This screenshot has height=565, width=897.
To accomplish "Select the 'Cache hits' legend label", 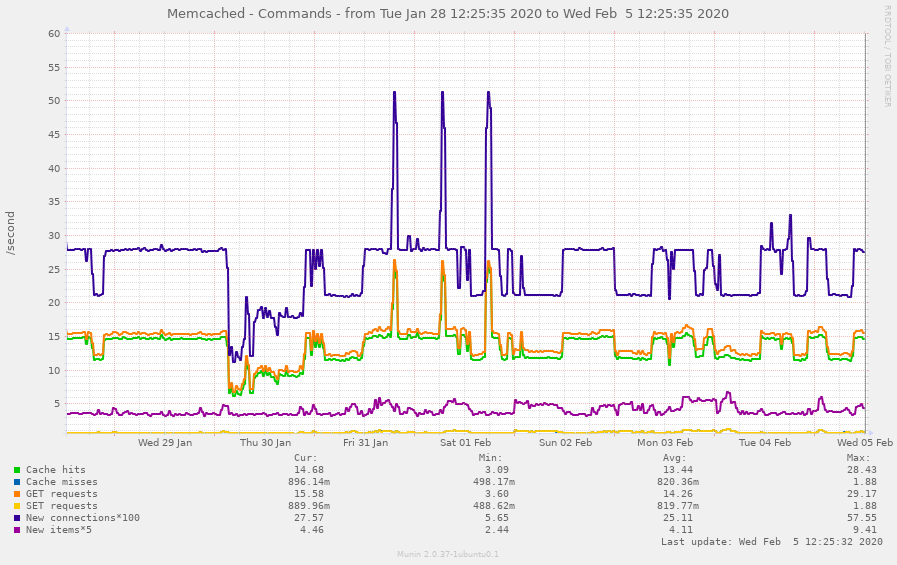I will [55, 469].
